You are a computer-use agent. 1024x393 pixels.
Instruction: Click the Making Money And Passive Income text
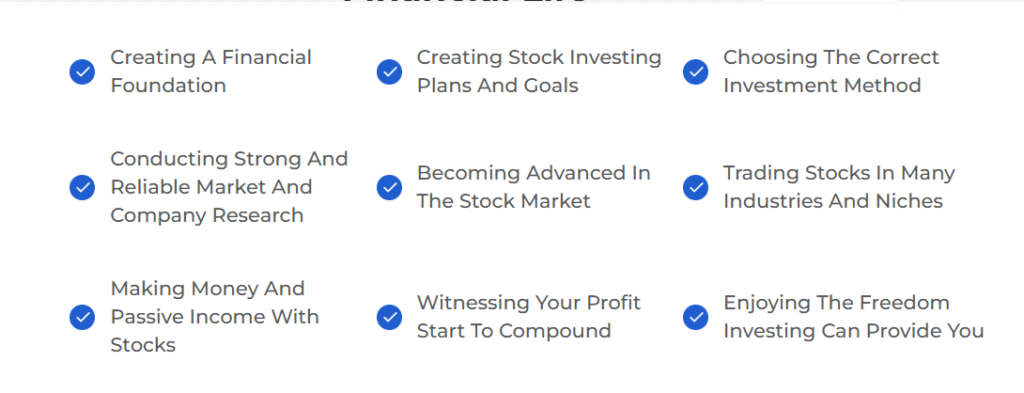(214, 303)
